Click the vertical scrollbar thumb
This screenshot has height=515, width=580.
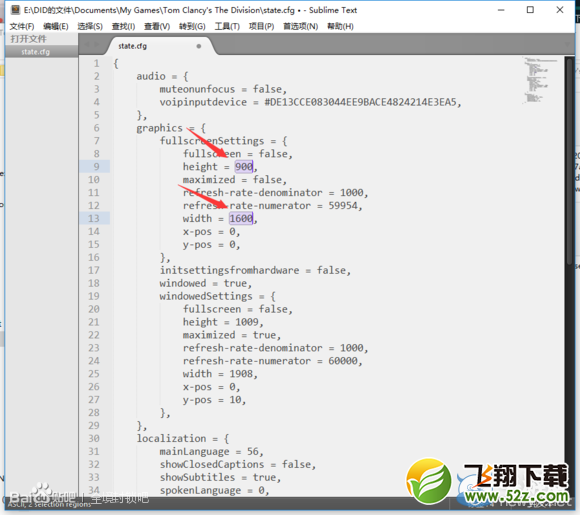pos(570,161)
